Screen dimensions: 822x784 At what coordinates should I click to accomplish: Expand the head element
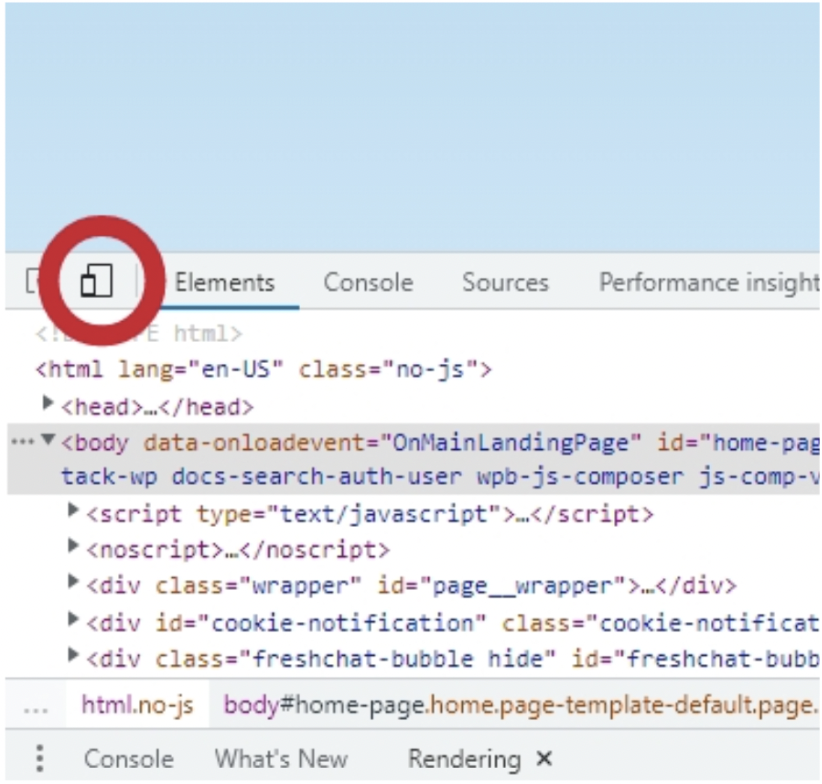click(47, 403)
